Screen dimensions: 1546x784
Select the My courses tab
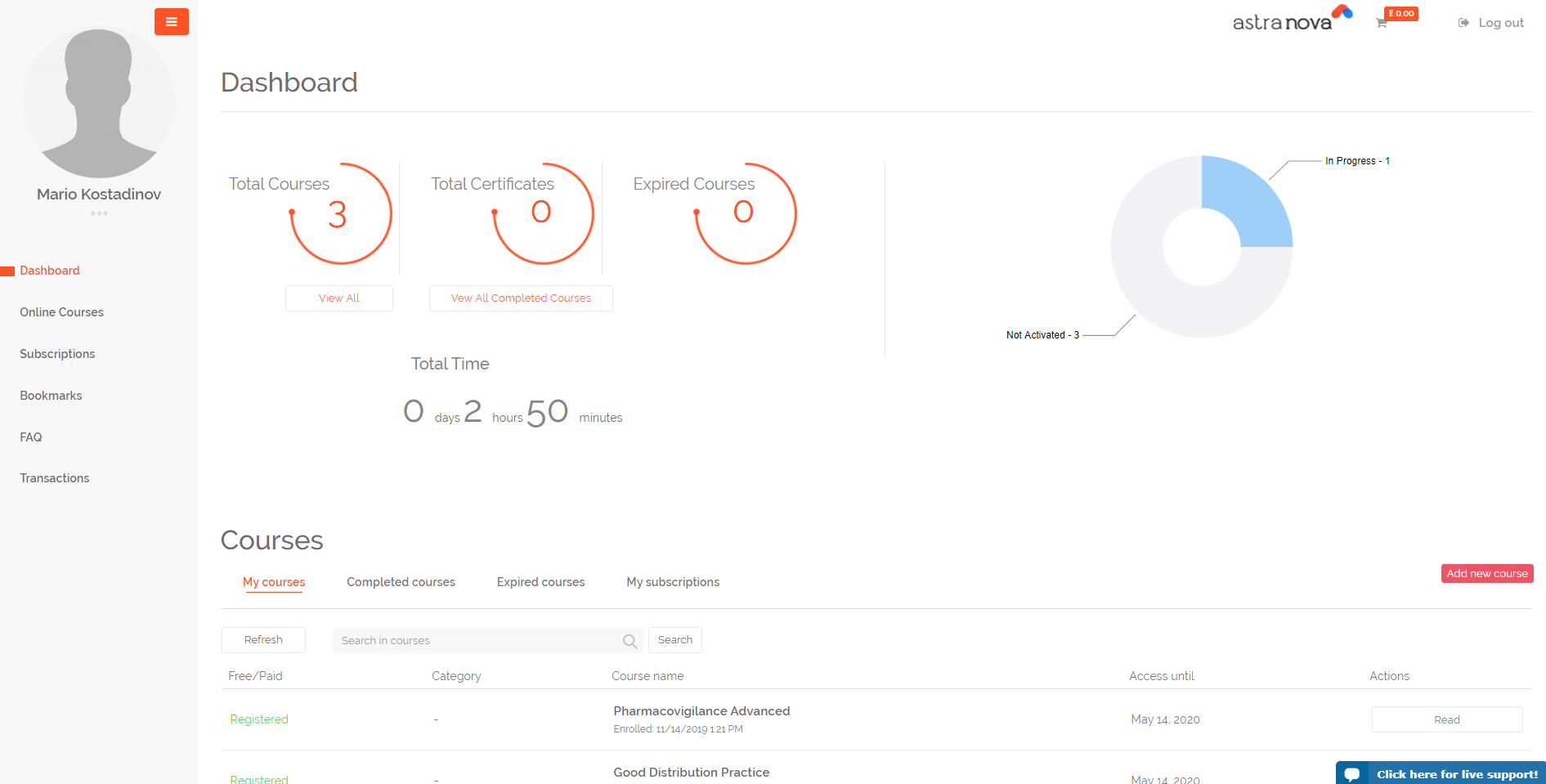[274, 582]
